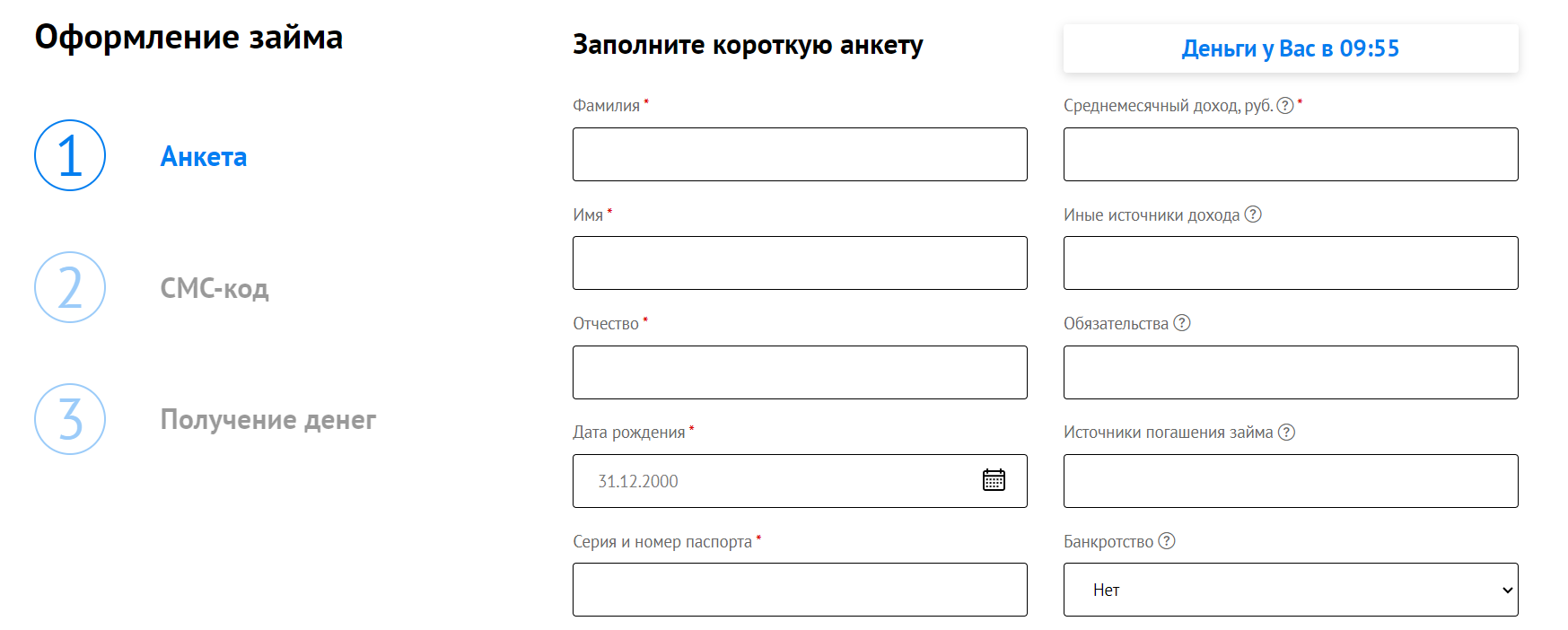
Task: Open the calendar date picker icon
Action: point(994,480)
